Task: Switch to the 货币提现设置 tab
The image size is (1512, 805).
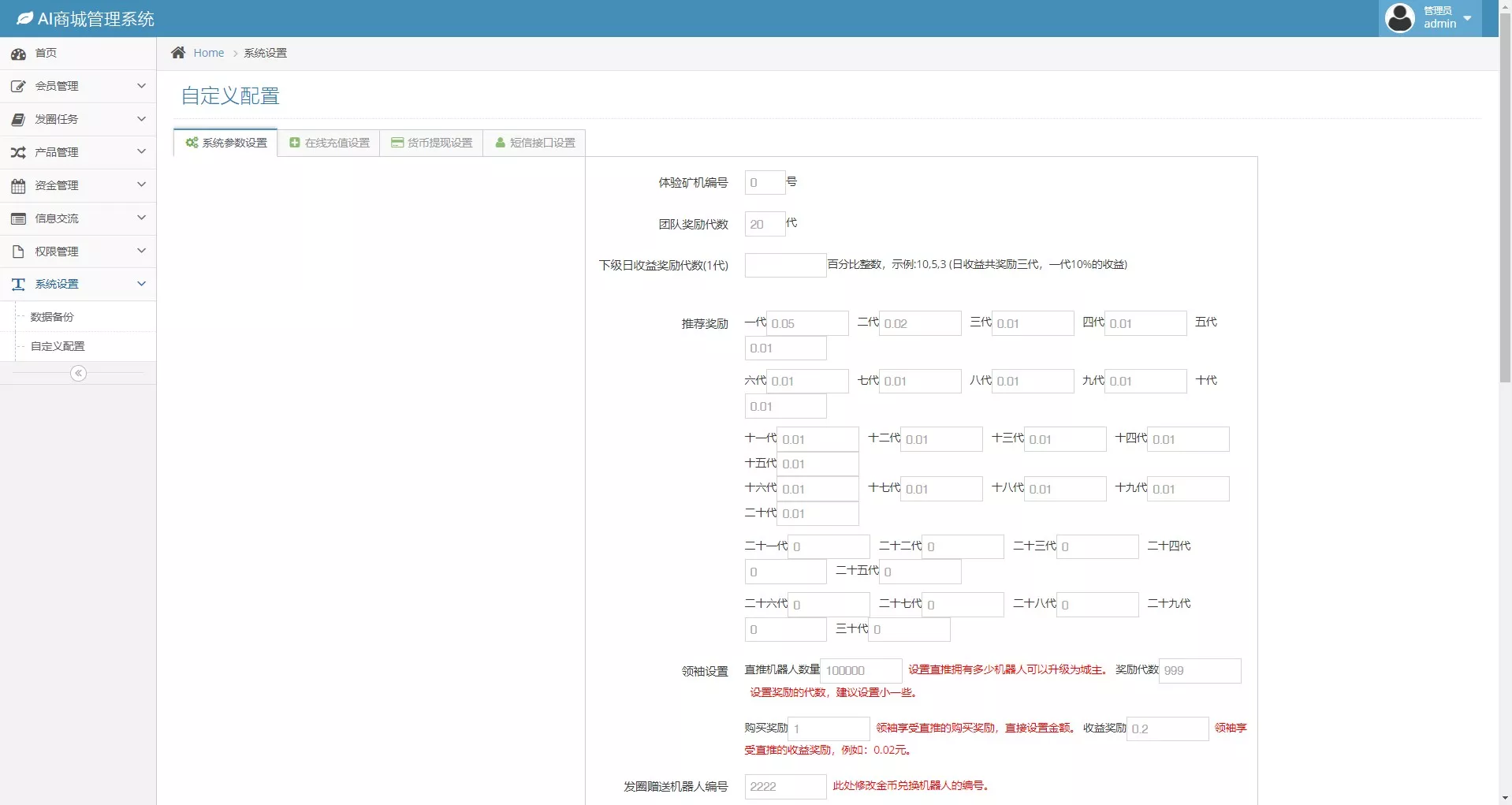Action: tap(431, 143)
